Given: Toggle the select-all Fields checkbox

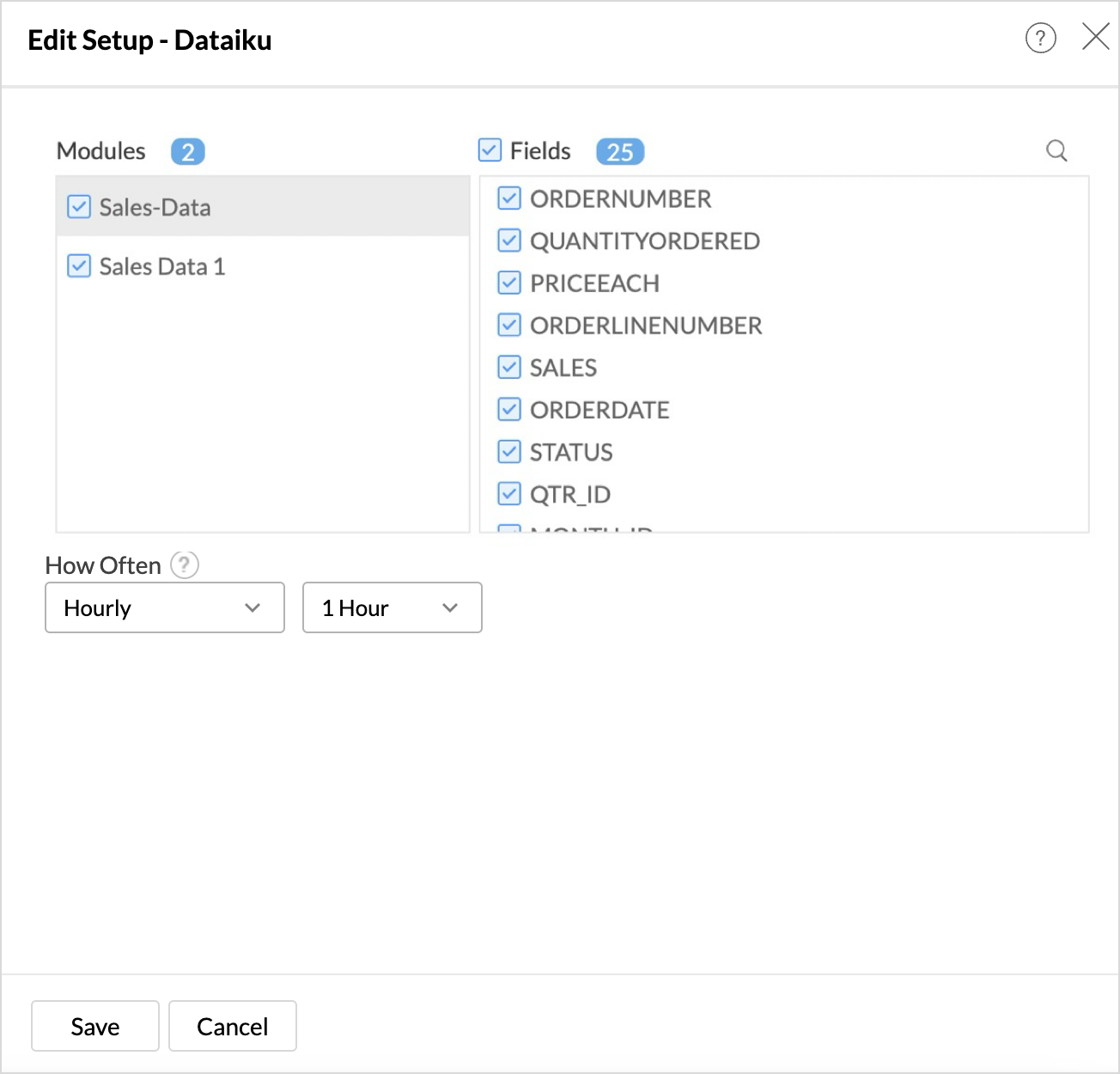Looking at the screenshot, I should 490,150.
